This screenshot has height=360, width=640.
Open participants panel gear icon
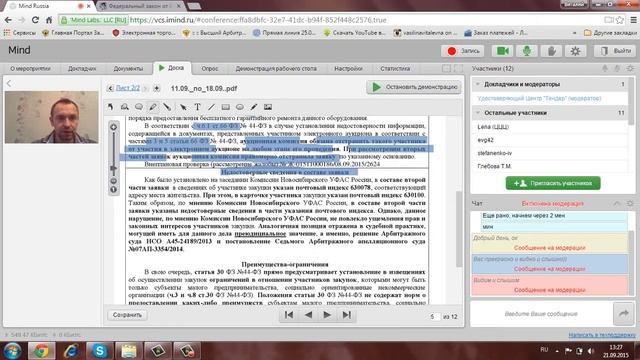(x=630, y=69)
